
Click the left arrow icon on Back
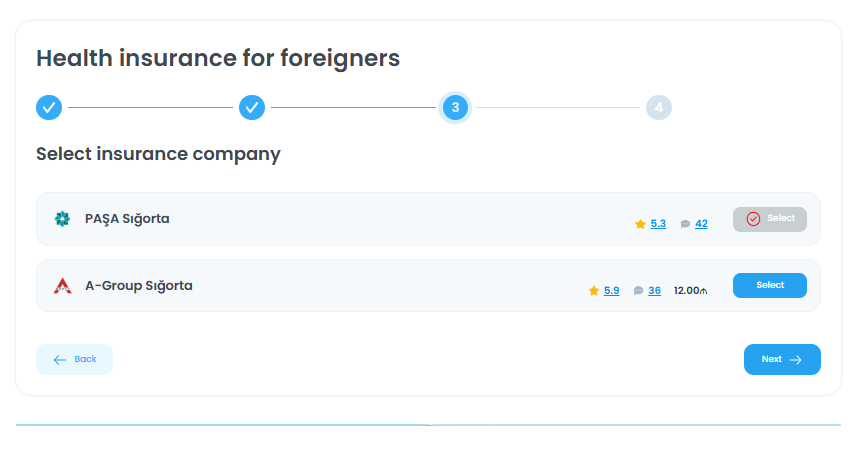(x=60, y=359)
